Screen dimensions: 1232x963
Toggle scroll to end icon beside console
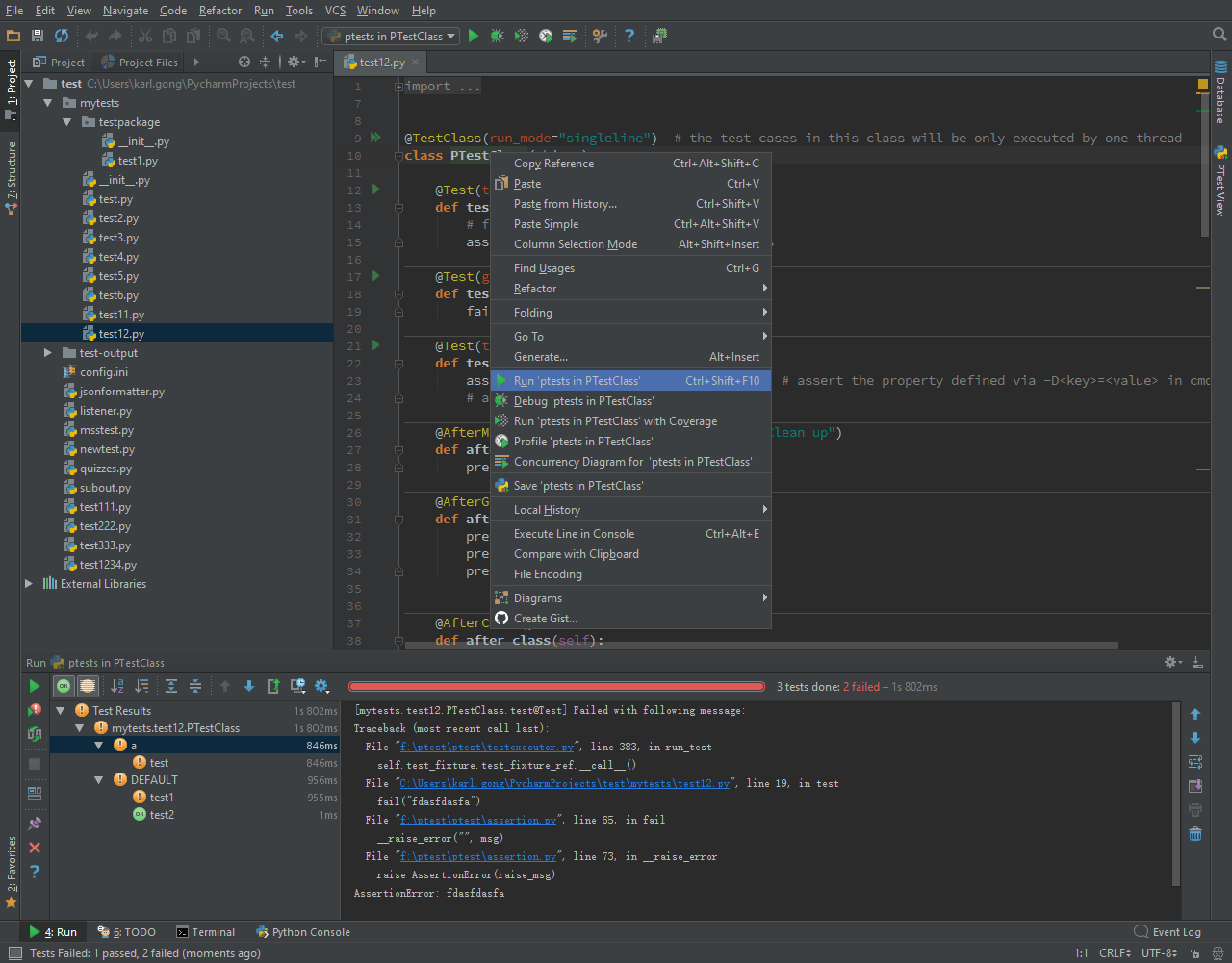pos(1195,786)
